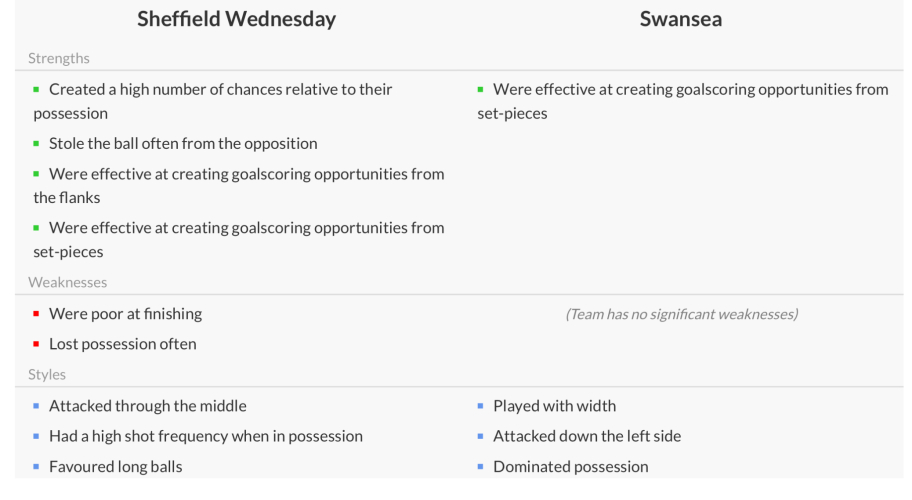Click the green bullet beside "Stole the ball often"
The height and width of the screenshot is (500, 912).
(x=37, y=143)
